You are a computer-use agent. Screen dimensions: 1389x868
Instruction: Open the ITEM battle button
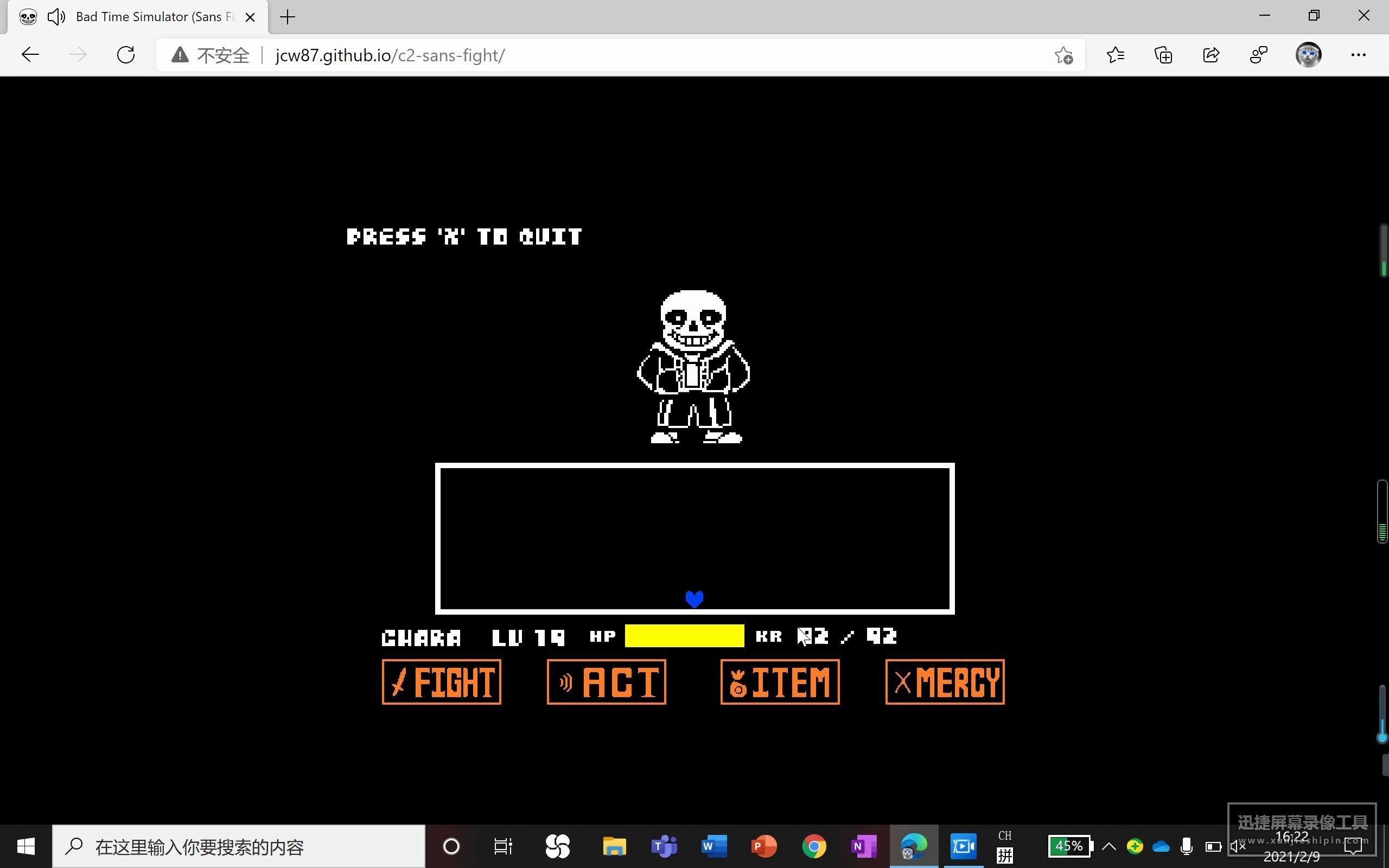pos(780,681)
